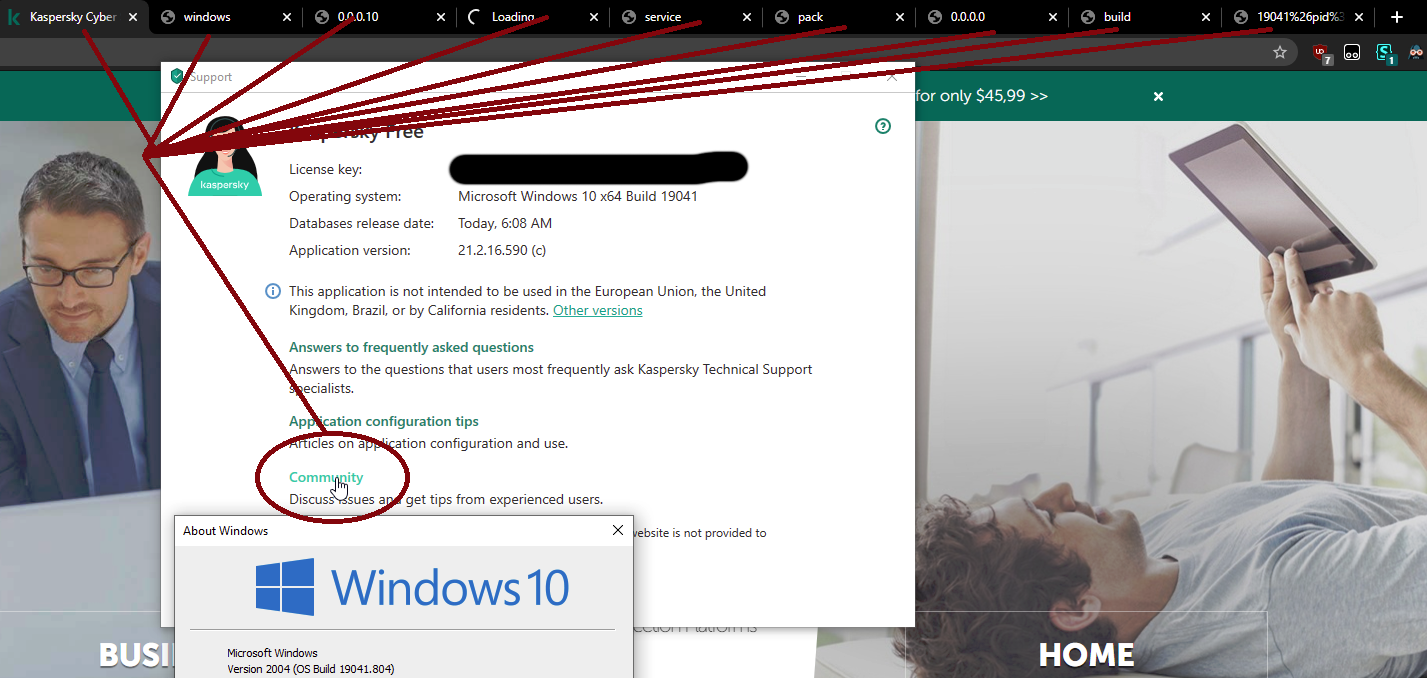Click the Windows 10 logo in About Windows
This screenshot has width=1427, height=678.
[x=412, y=586]
